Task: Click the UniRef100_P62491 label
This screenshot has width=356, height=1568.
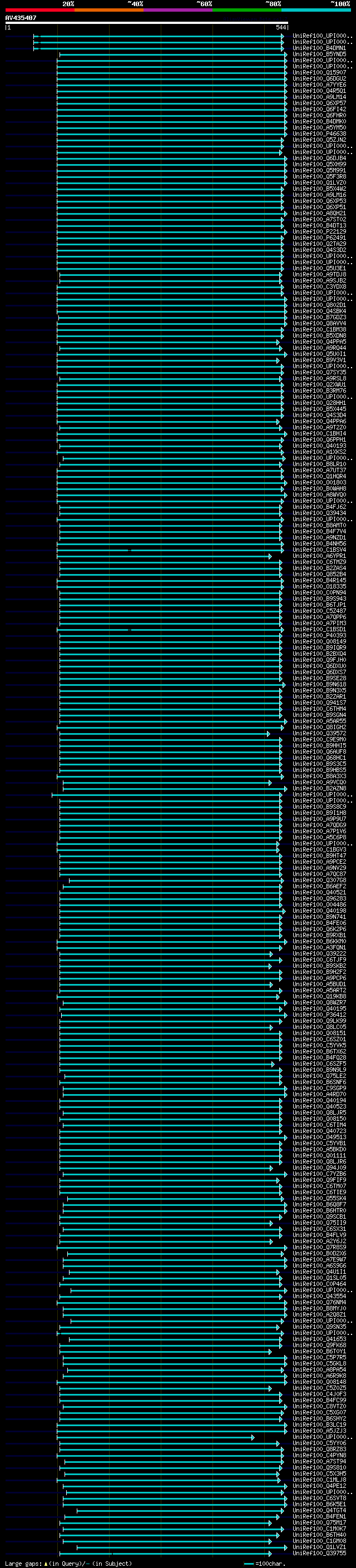Action: 319,238
